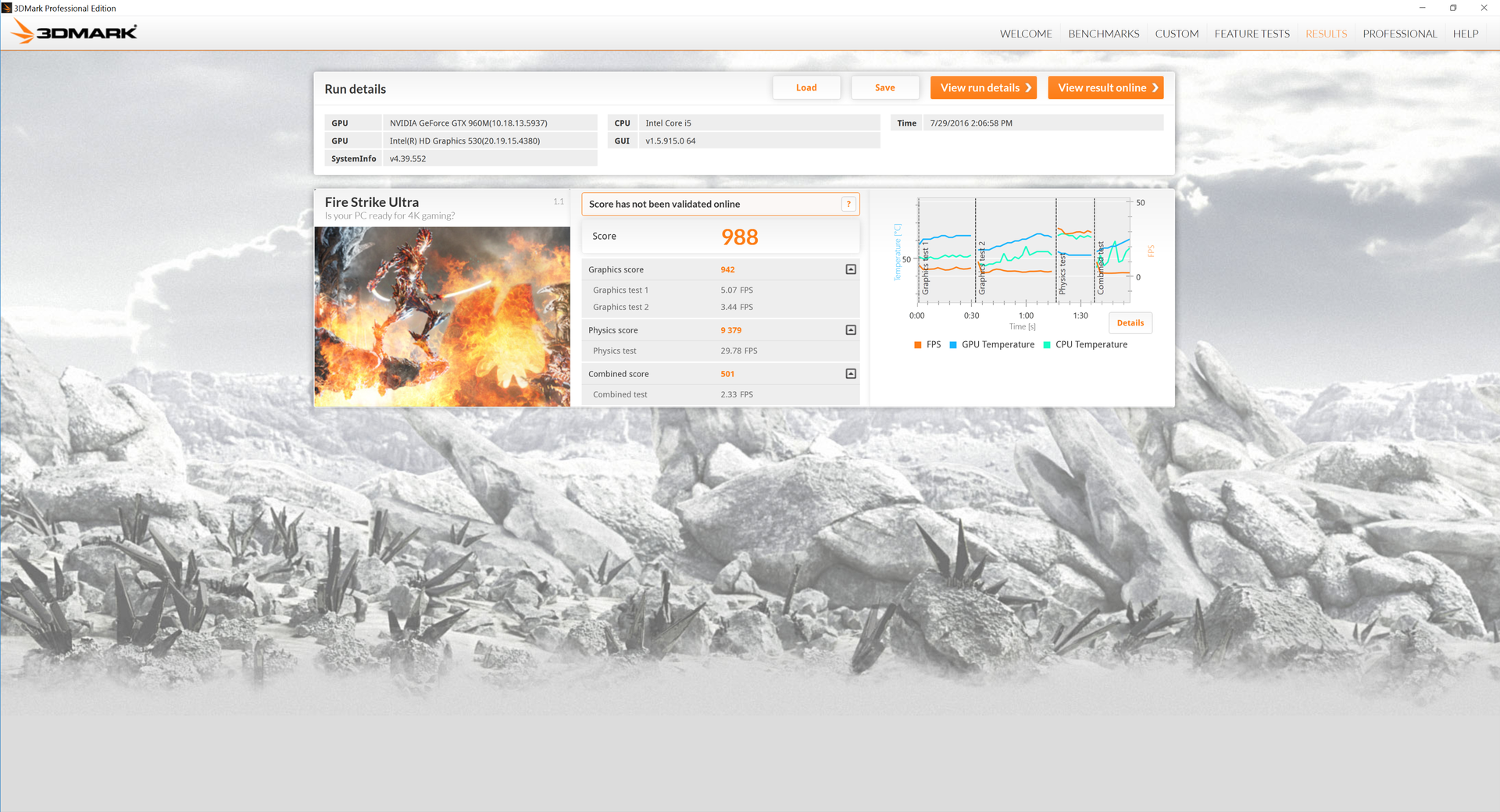
Task: Restore down the 3DMark window
Action: (1453, 8)
